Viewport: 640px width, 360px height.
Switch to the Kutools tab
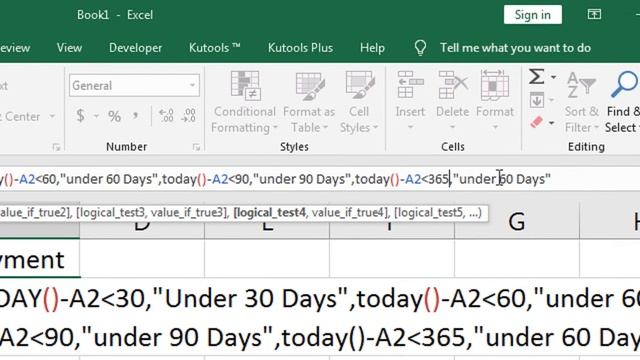pyautogui.click(x=215, y=48)
